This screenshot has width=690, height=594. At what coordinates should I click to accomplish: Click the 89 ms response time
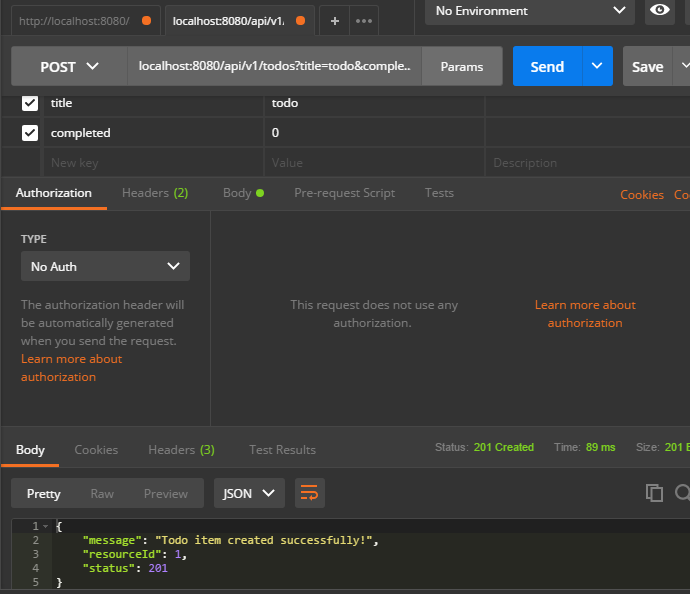point(600,447)
